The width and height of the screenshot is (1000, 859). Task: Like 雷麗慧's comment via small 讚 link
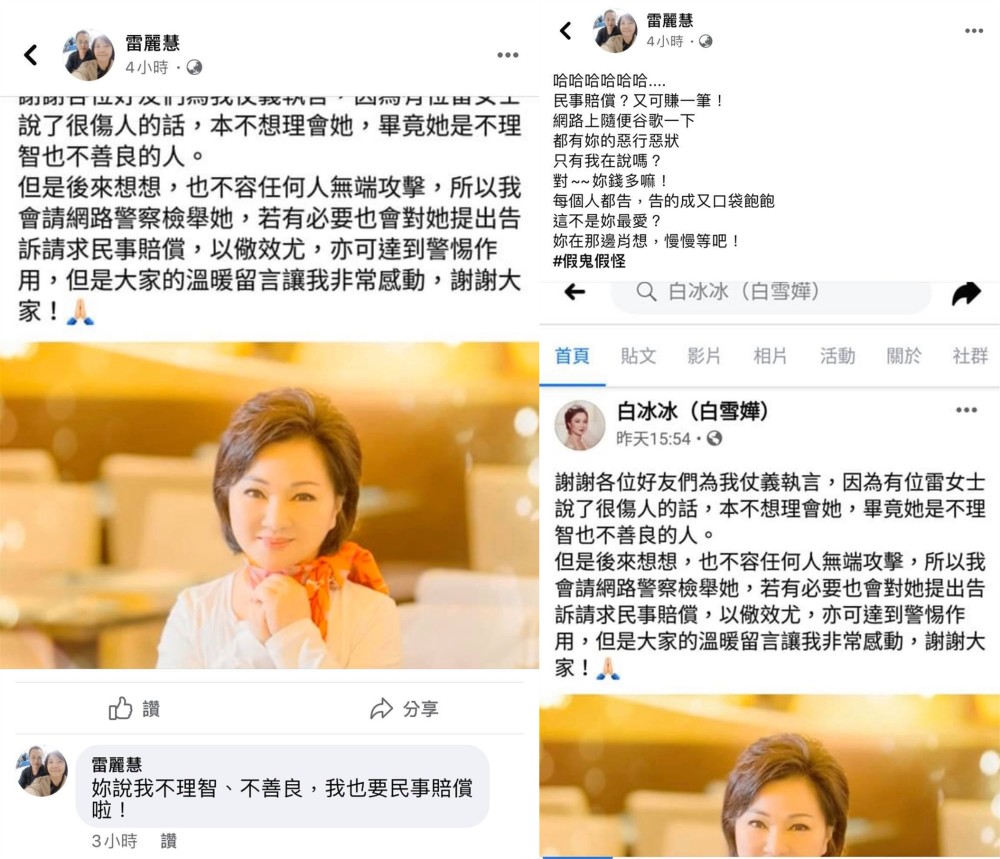pos(168,841)
